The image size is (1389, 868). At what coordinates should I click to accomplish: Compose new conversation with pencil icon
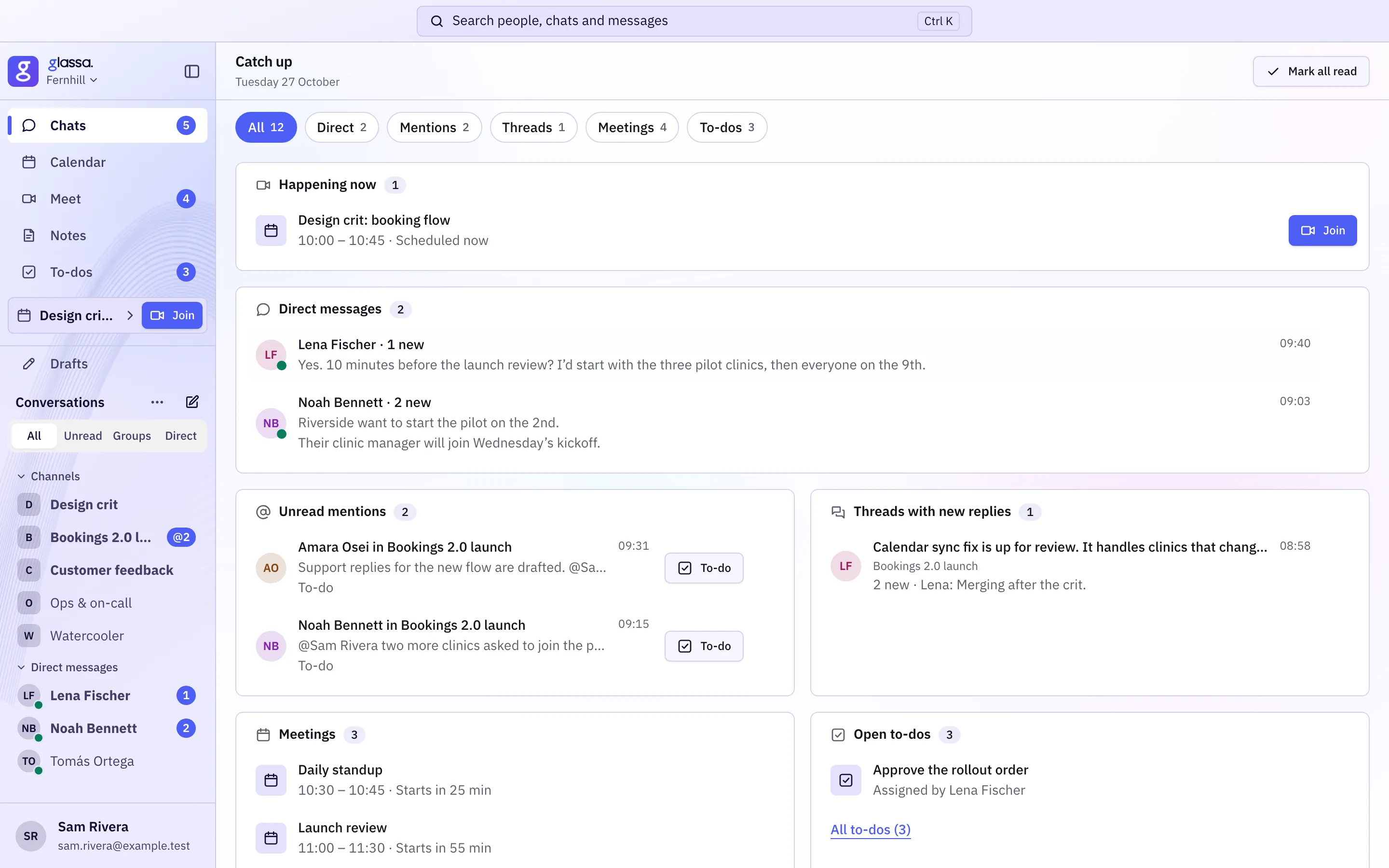[x=192, y=402]
